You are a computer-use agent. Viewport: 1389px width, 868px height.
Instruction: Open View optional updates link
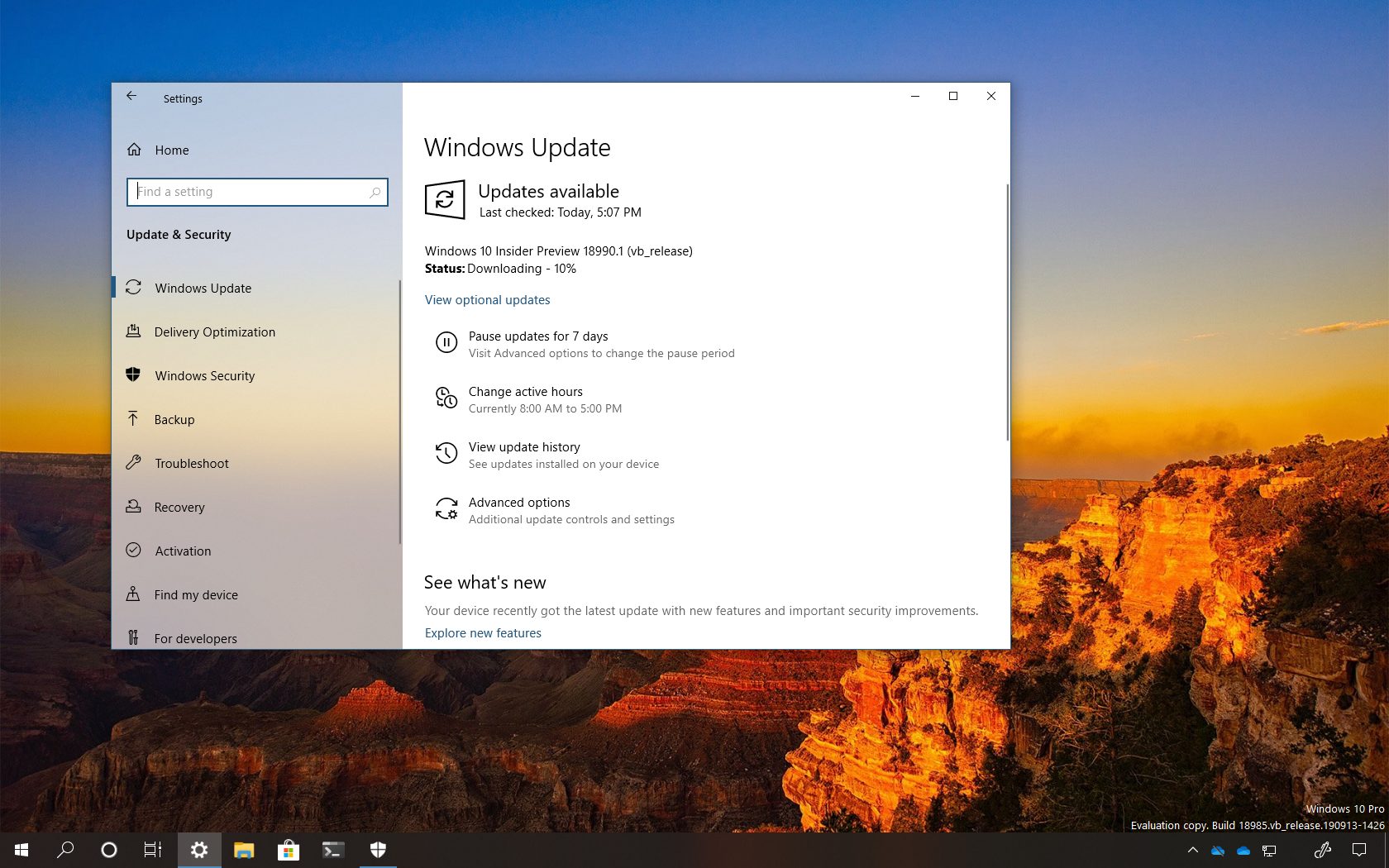point(487,299)
